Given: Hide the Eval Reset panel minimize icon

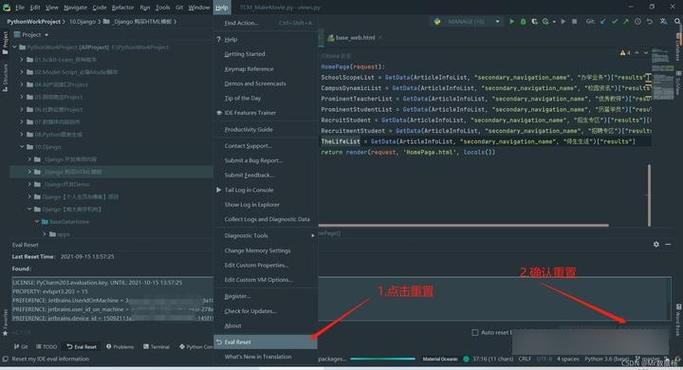Looking at the screenshot, I should tap(668, 244).
